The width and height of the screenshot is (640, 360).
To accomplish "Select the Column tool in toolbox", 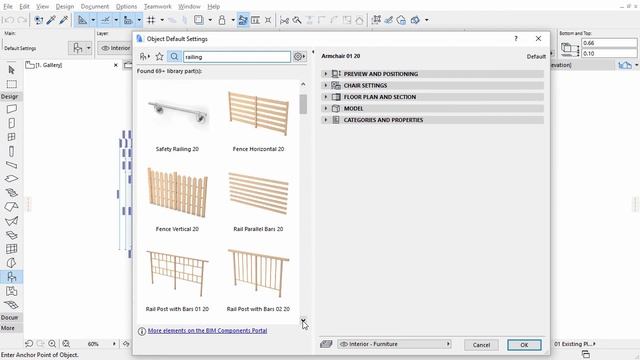I will (x=11, y=151).
